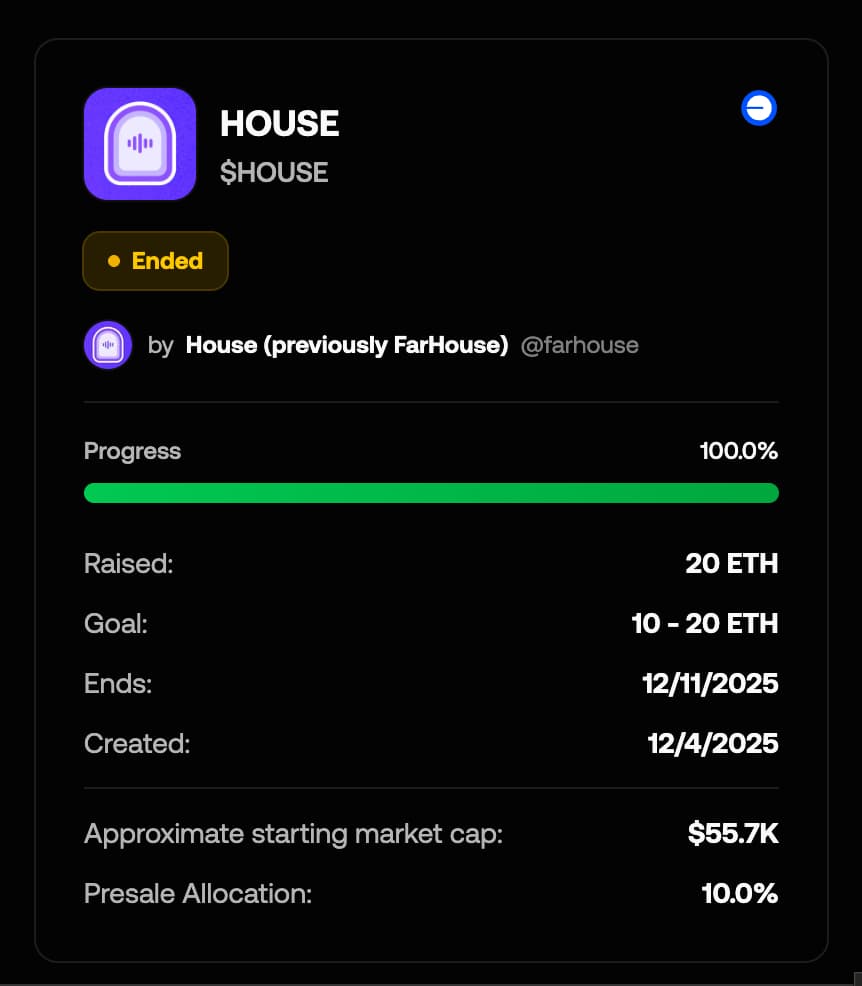The width and height of the screenshot is (862, 986).
Task: Click the 100.0% progress value
Action: point(738,451)
